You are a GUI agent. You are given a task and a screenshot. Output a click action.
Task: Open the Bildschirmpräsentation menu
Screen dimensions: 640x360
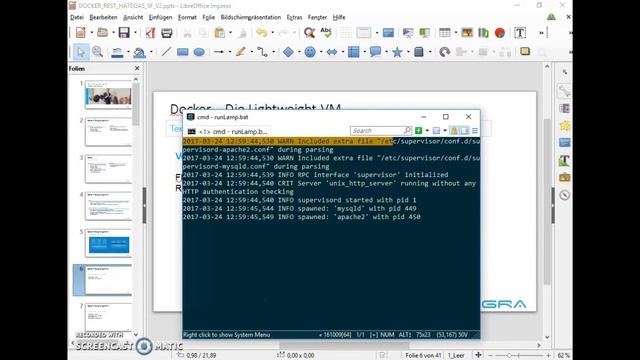(x=251, y=17)
